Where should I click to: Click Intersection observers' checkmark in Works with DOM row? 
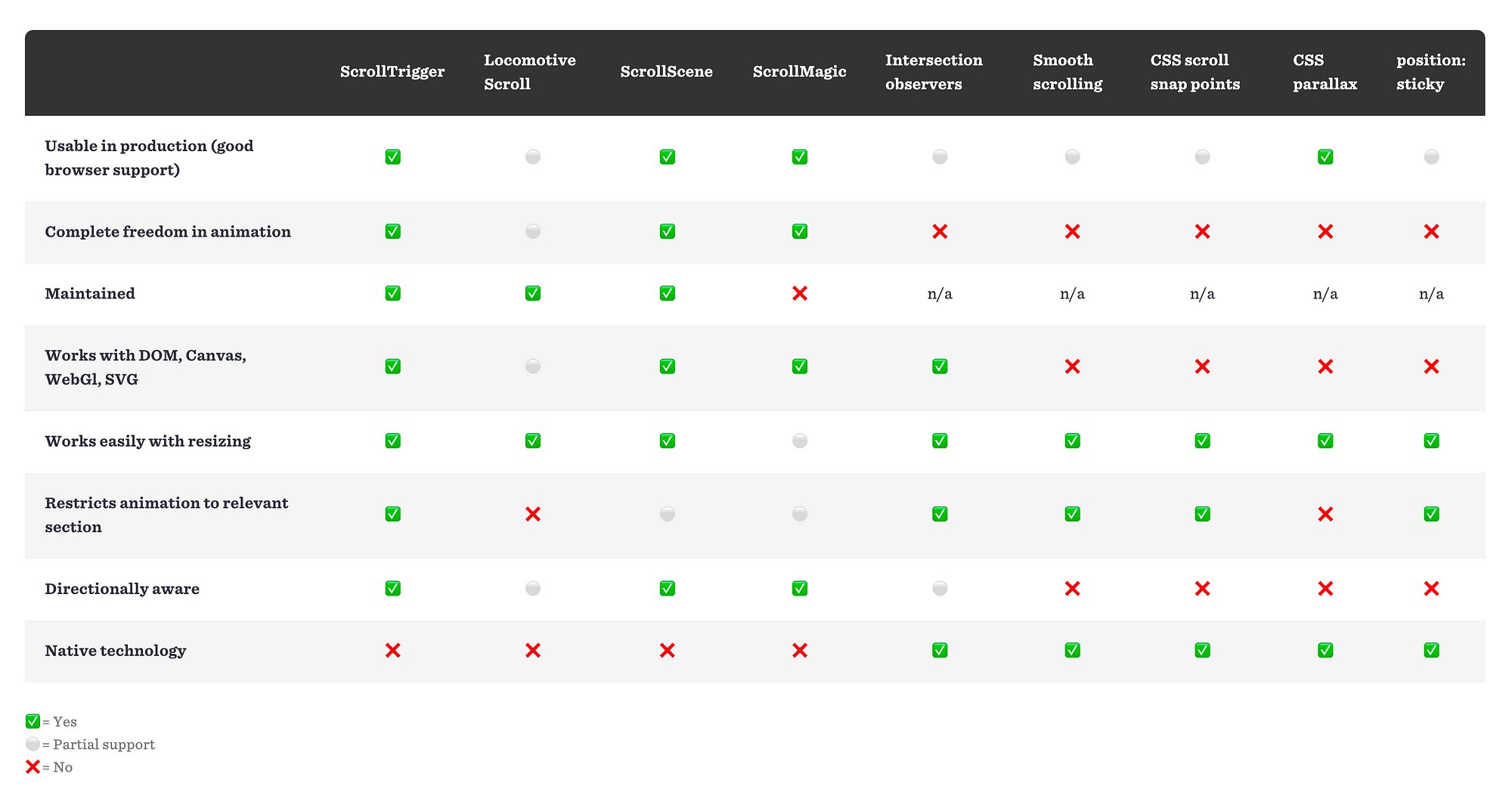tap(940, 367)
